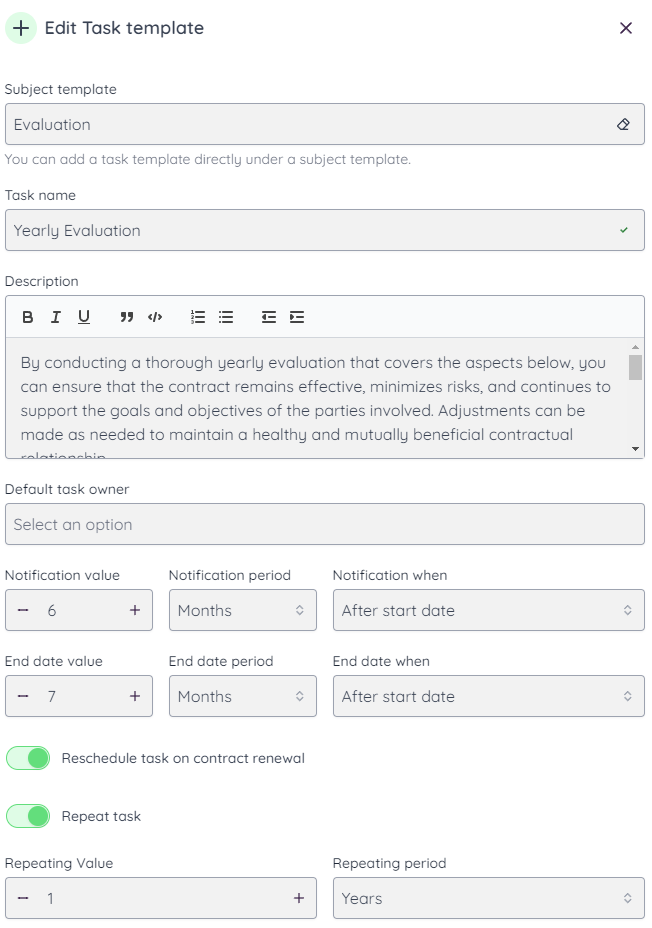This screenshot has width=652, height=928.
Task: Increase the Notification value with the plus stepper
Action: (134, 610)
